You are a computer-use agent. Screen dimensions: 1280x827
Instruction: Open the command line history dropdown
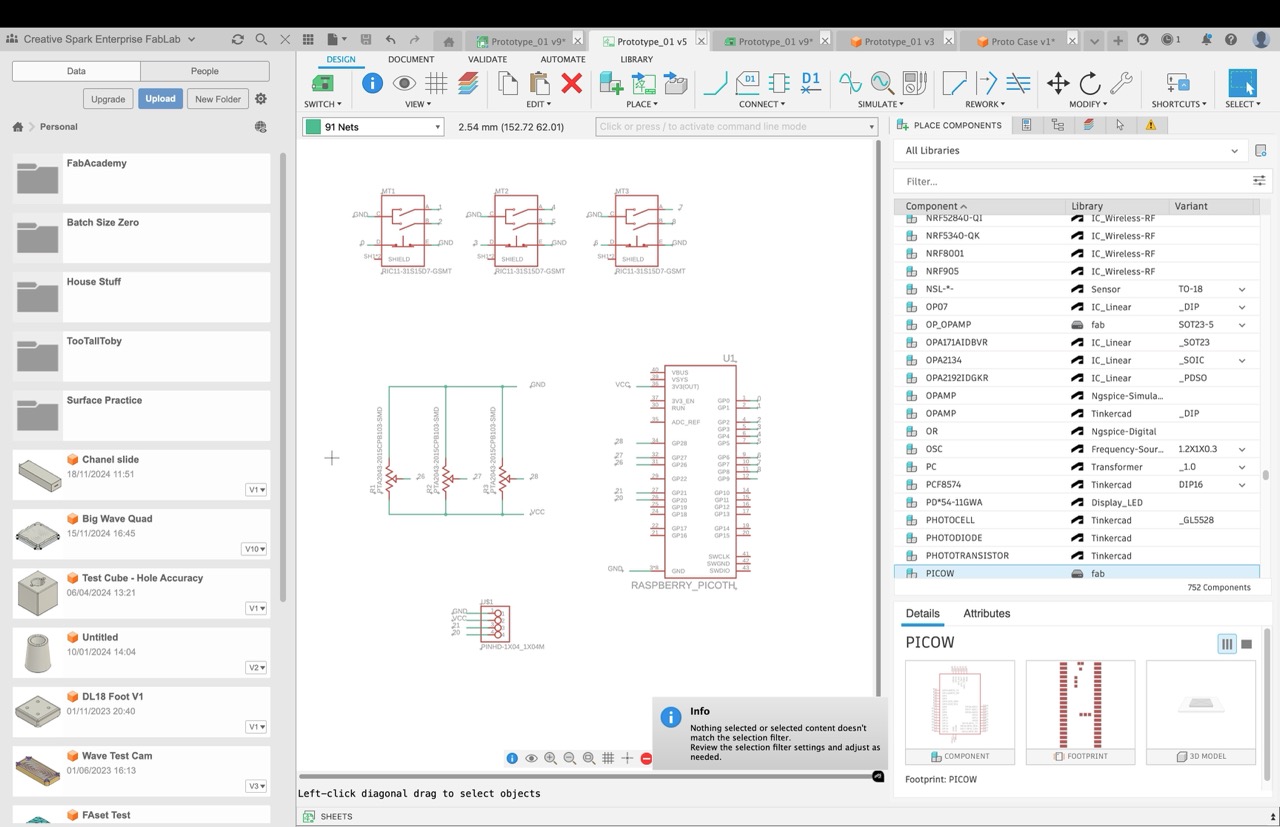click(871, 127)
